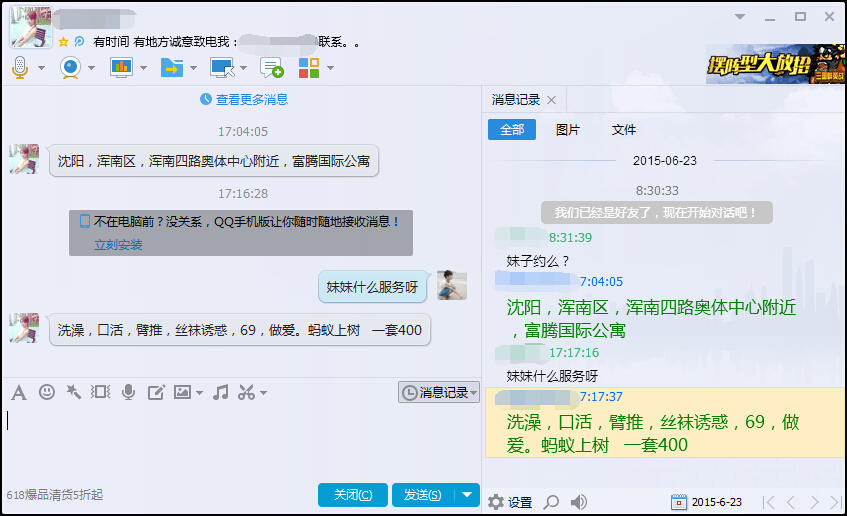Click the QQ Zone star icon
Image resolution: width=847 pixels, height=516 pixels.
click(x=63, y=42)
